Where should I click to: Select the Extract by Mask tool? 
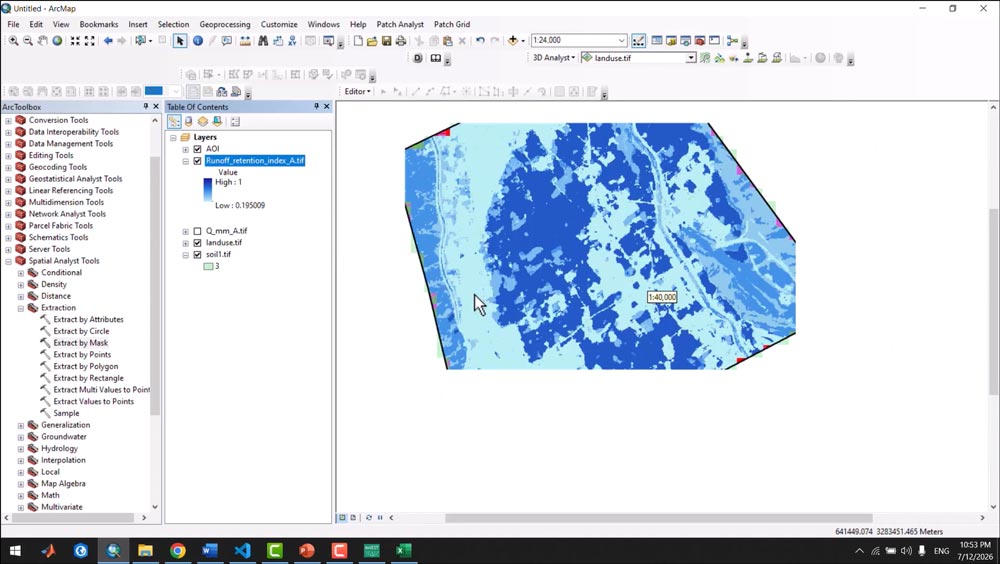tap(80, 343)
